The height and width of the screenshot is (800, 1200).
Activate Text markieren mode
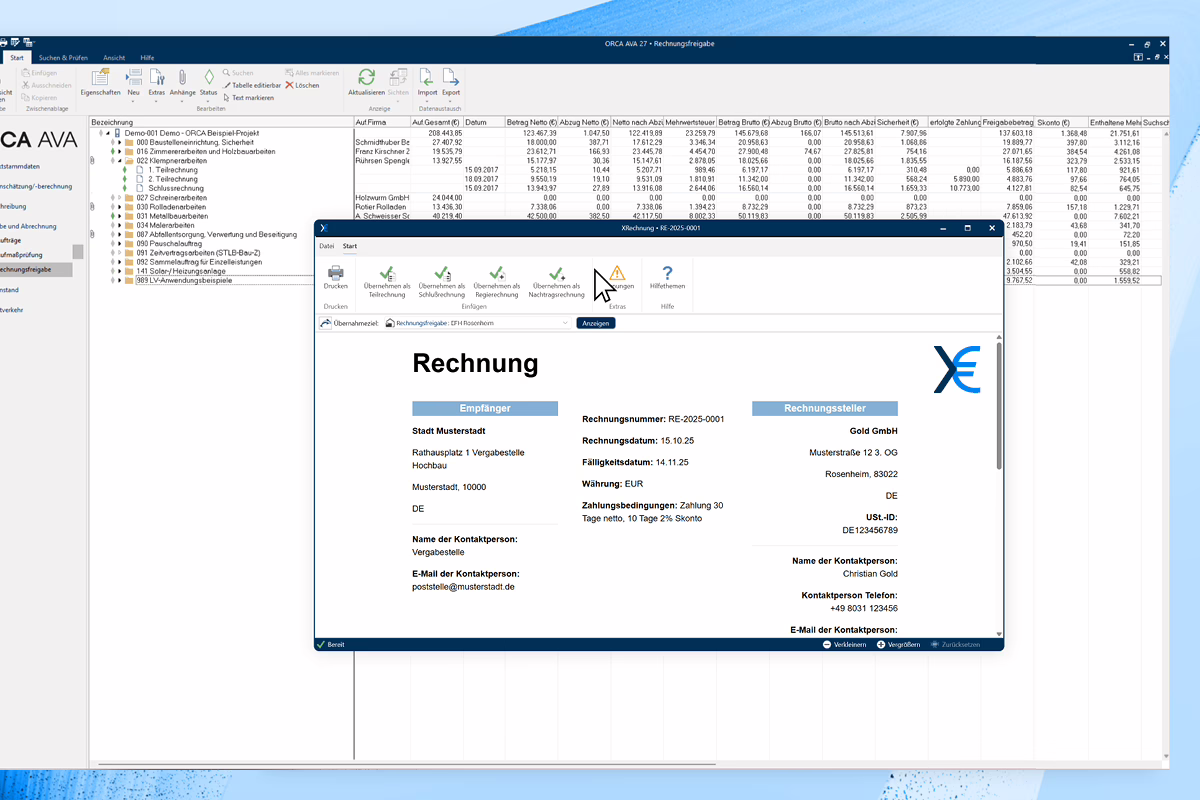(249, 98)
